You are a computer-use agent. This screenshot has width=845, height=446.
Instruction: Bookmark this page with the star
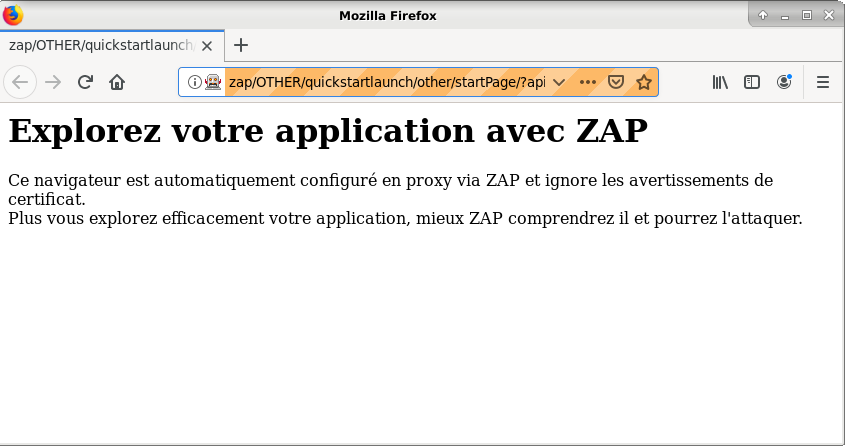coord(643,82)
